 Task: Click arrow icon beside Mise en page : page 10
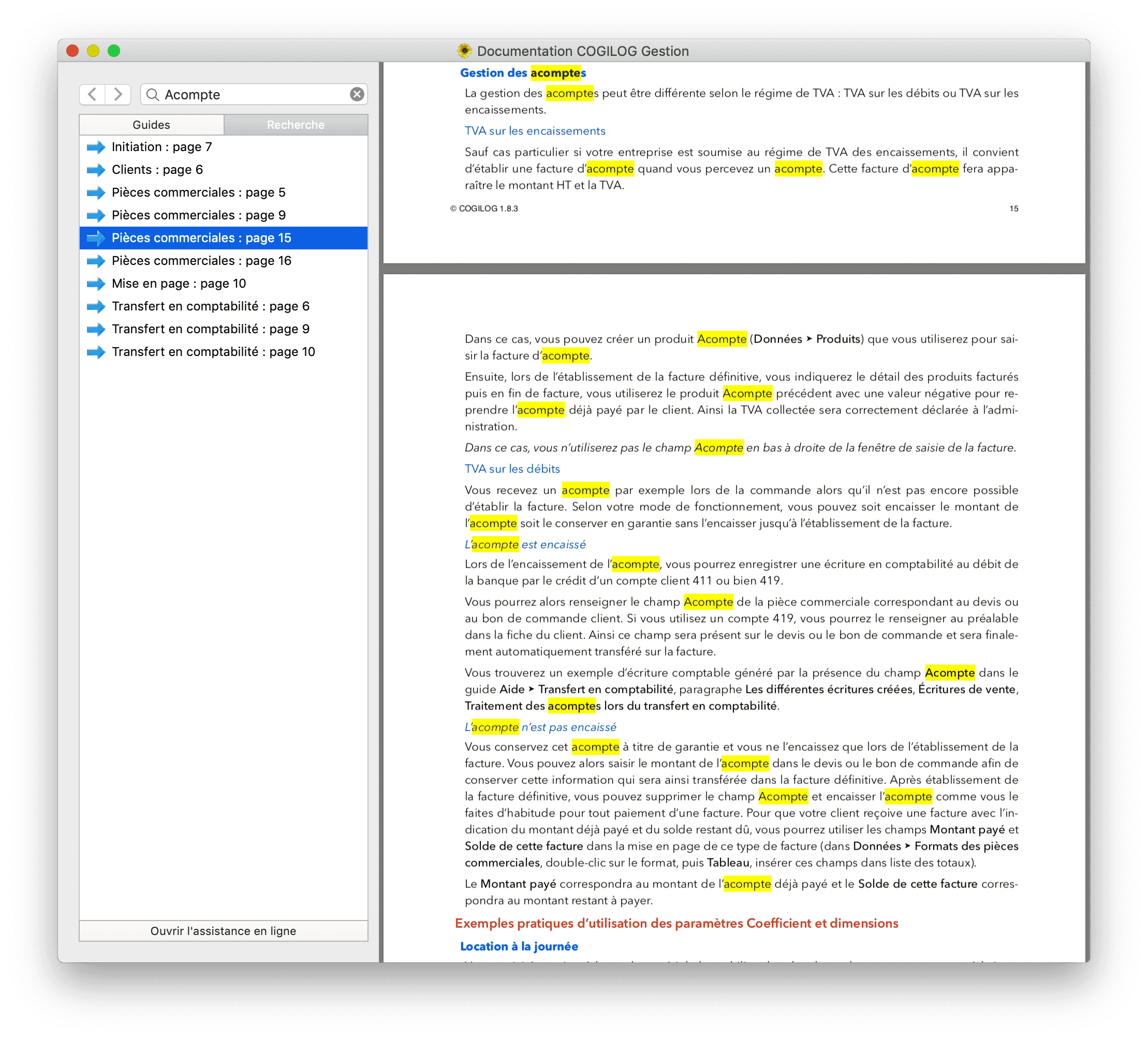tap(96, 284)
